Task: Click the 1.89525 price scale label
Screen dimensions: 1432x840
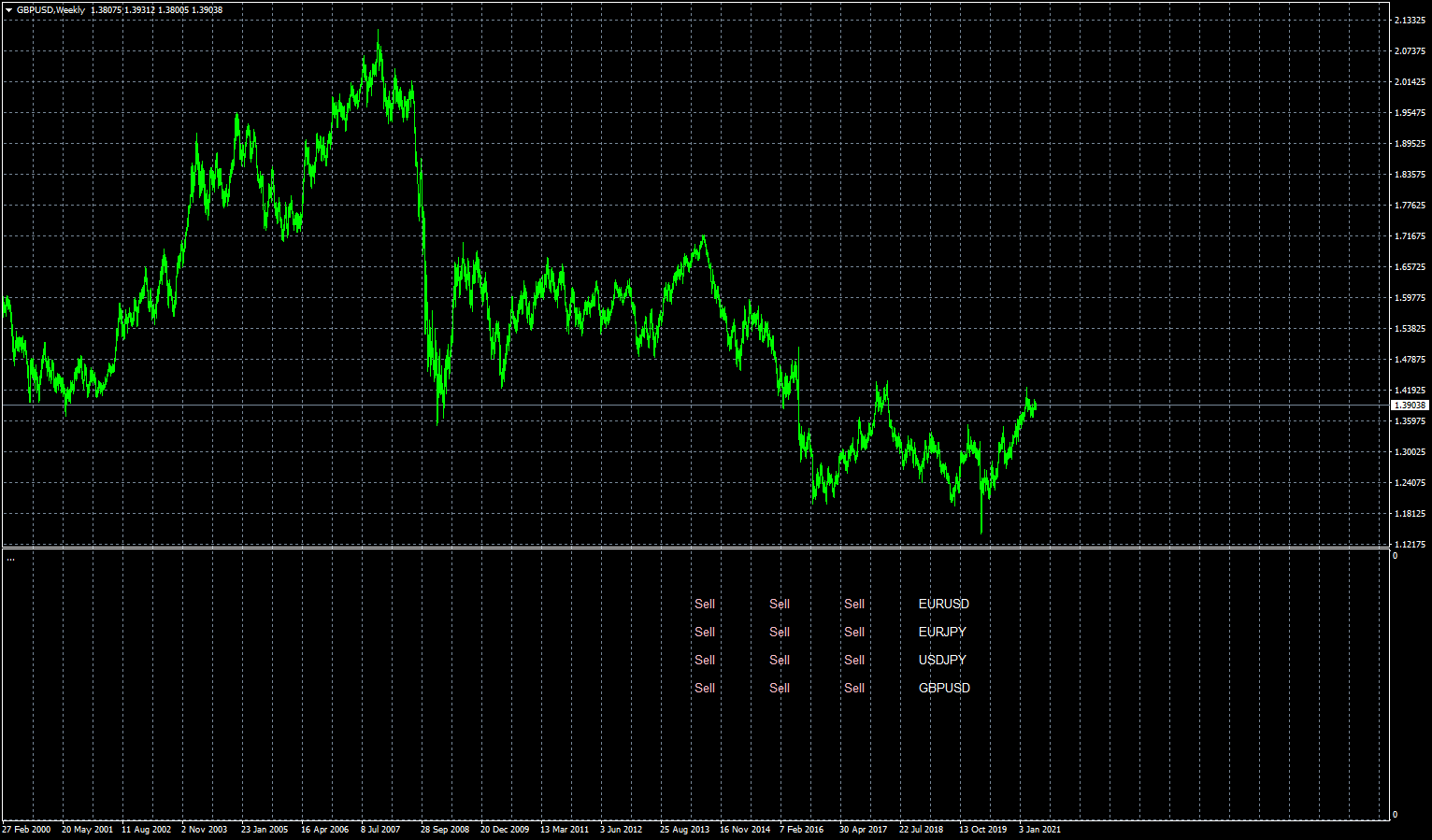Action: tap(1410, 144)
